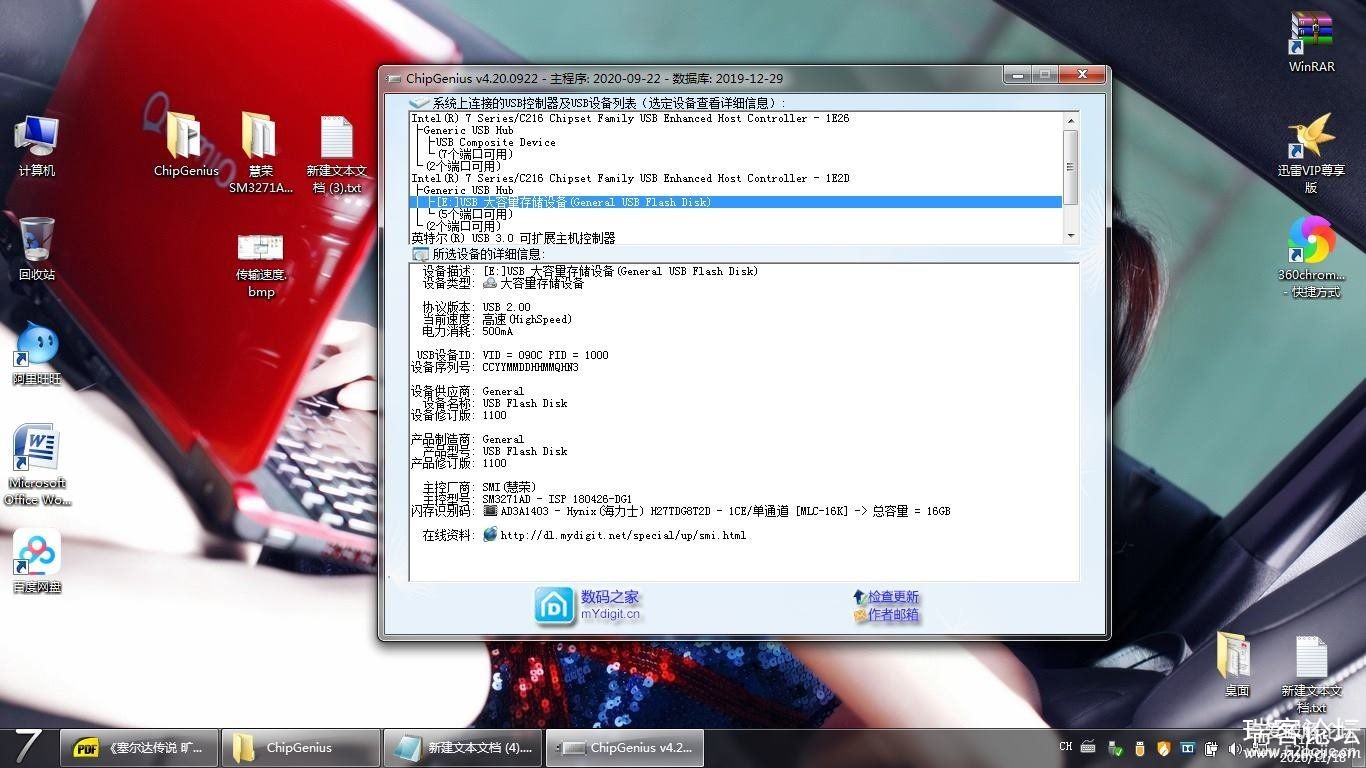This screenshot has width=1366, height=768.
Task: Click the 500mA power consumption value
Action: point(497,331)
